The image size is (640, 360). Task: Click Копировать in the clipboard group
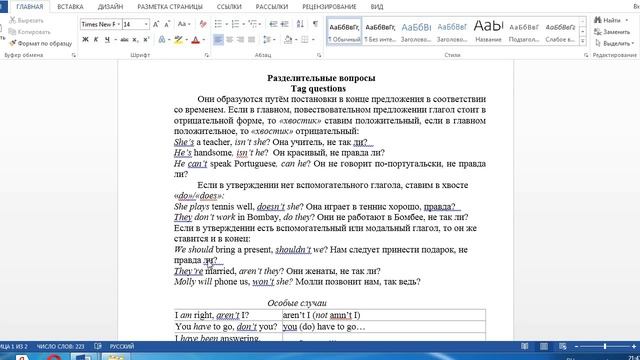point(29,32)
